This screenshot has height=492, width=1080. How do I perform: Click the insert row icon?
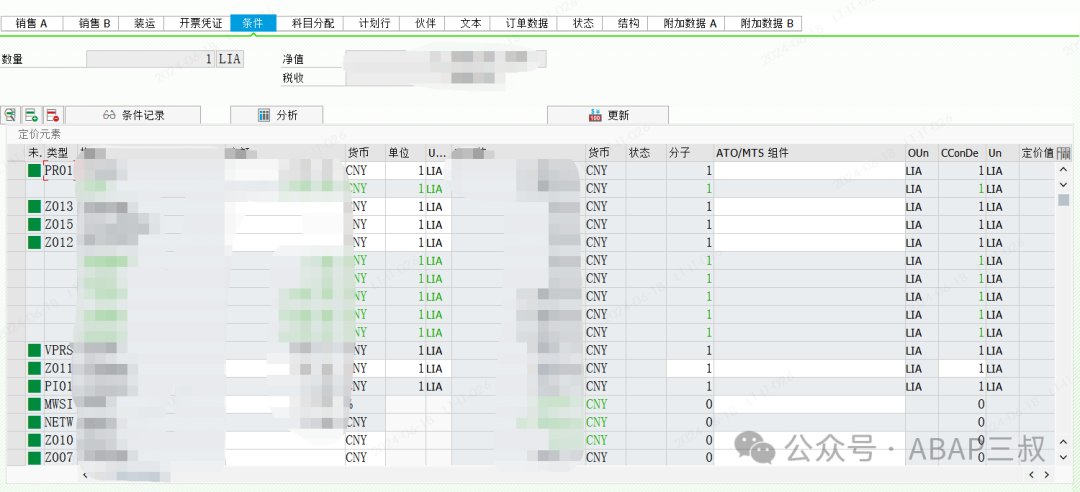[31, 115]
